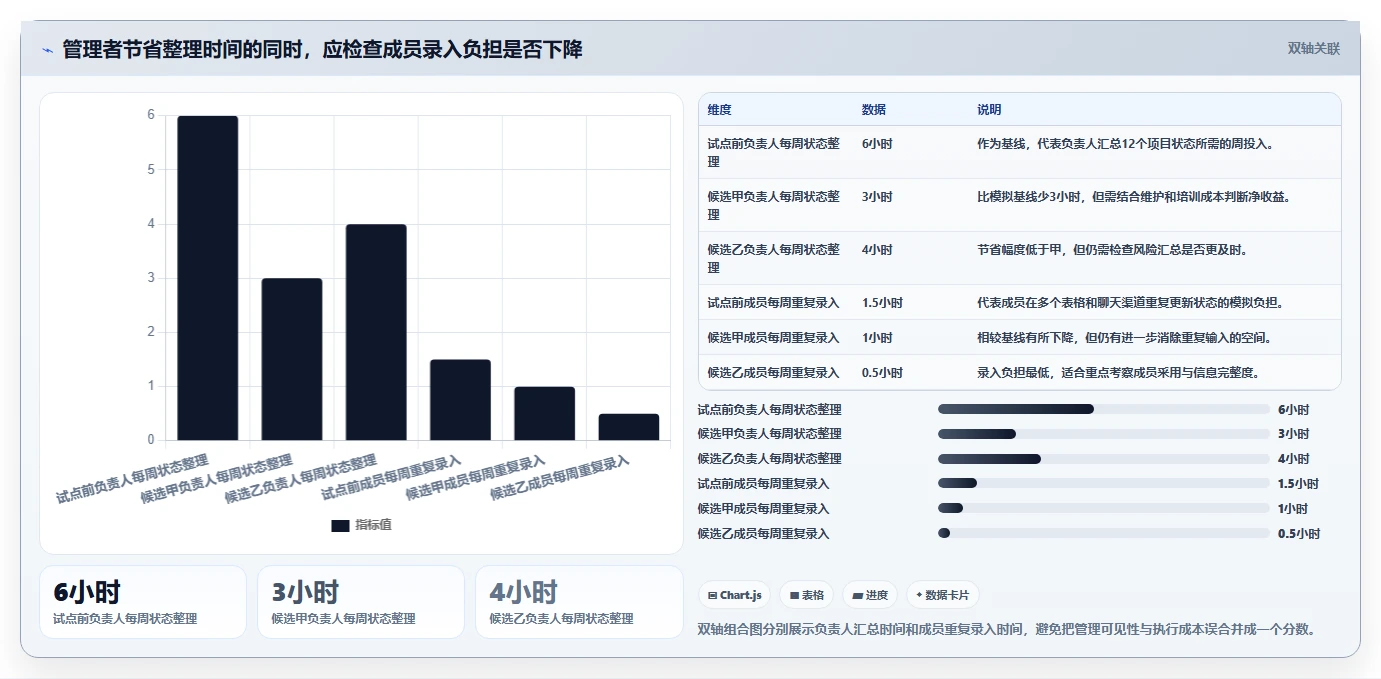Image resolution: width=1381 pixels, height=679 pixels.
Task: Click x-axis label 试点前负责人每周状态整理 under chart
Action: [132, 479]
